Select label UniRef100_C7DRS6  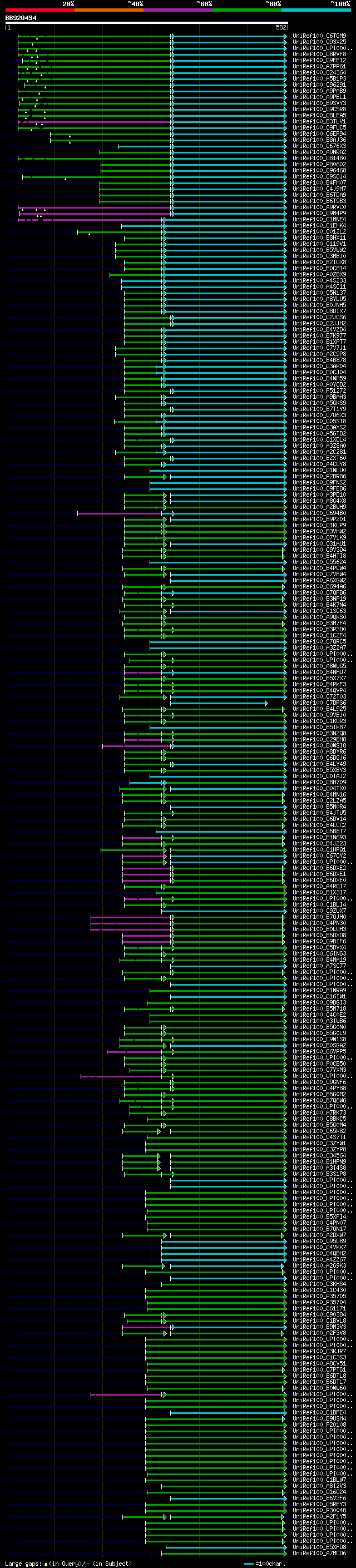coord(319,703)
